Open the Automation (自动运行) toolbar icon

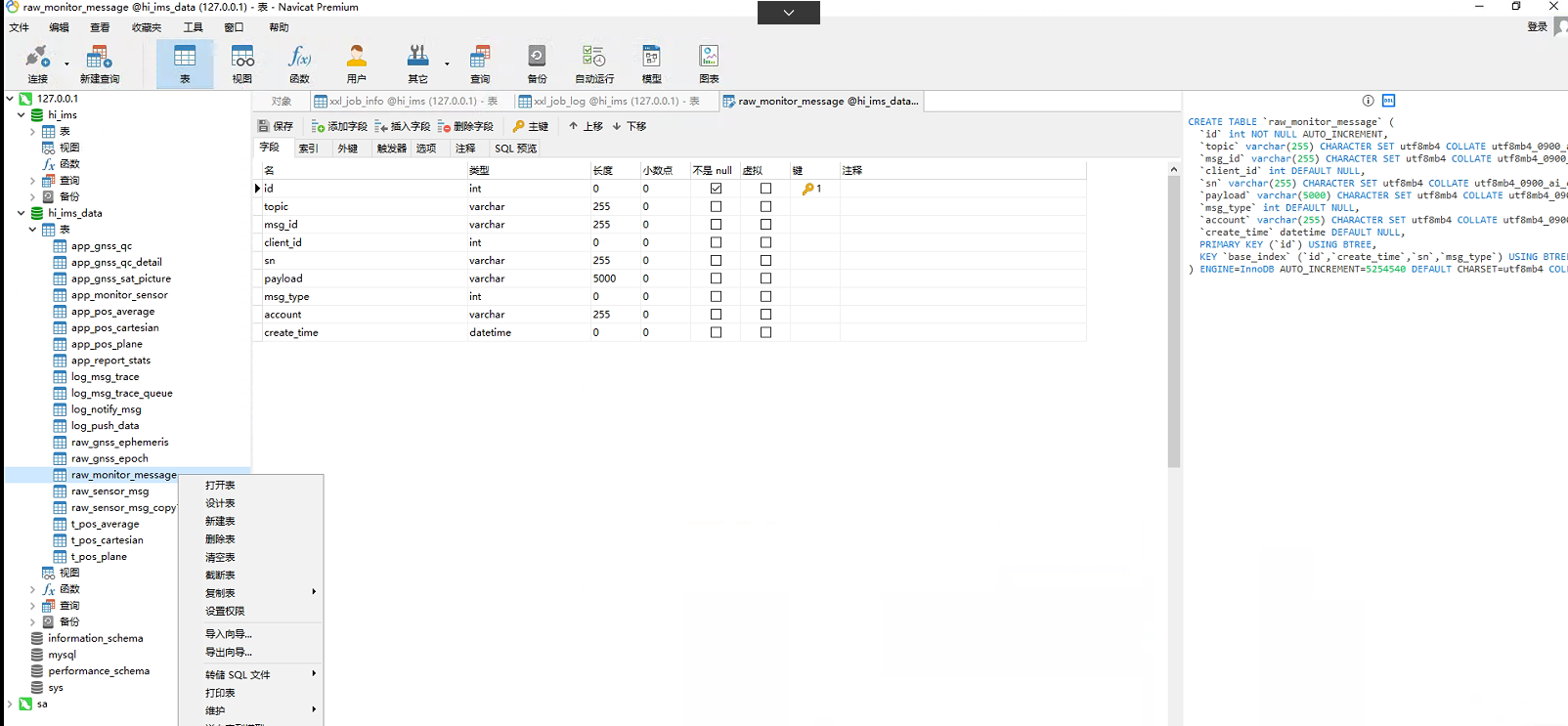click(594, 64)
